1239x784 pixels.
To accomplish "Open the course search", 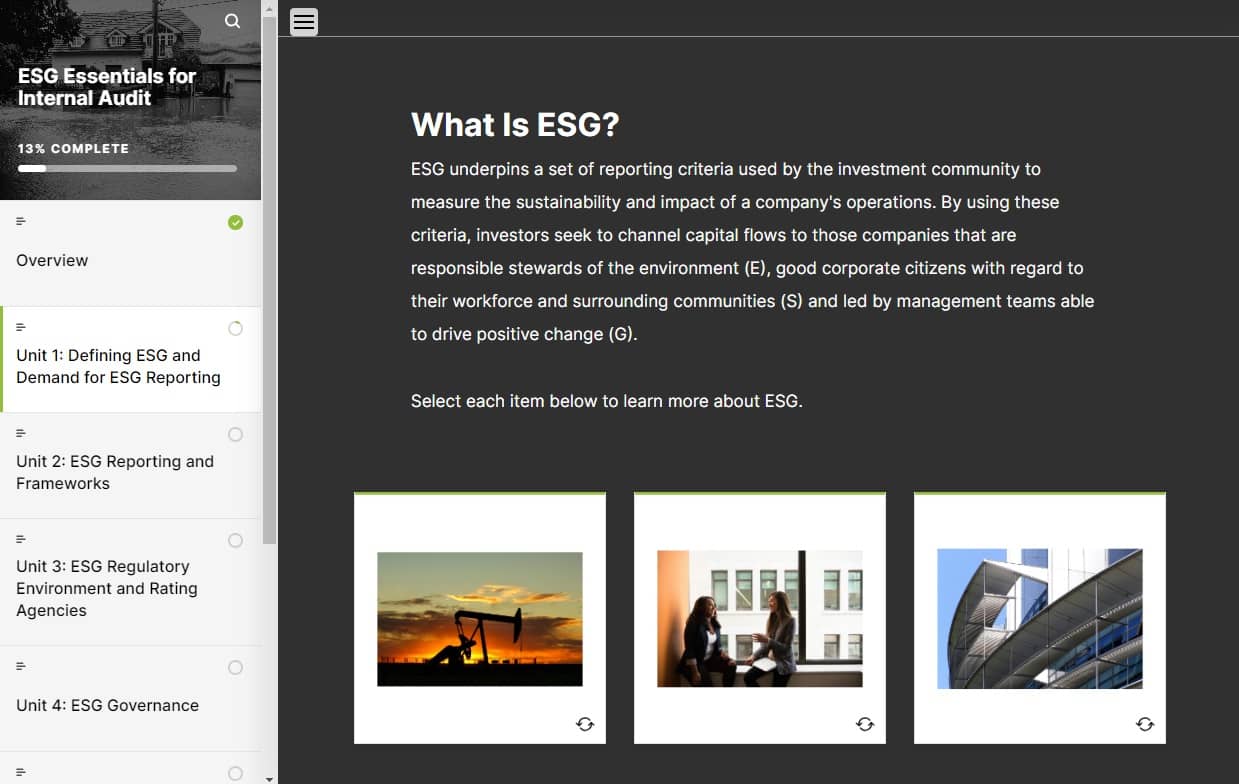I will pyautogui.click(x=233, y=21).
